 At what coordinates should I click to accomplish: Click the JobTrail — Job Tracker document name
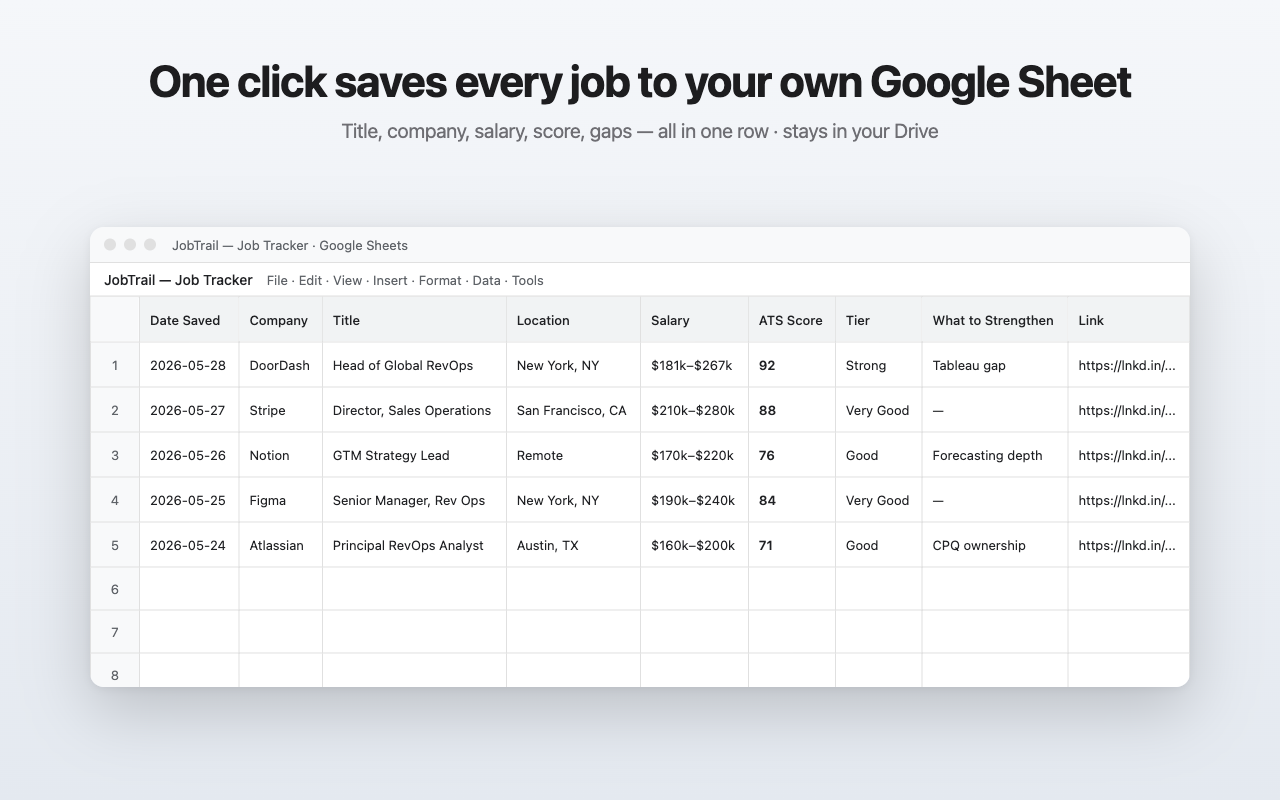click(x=178, y=280)
